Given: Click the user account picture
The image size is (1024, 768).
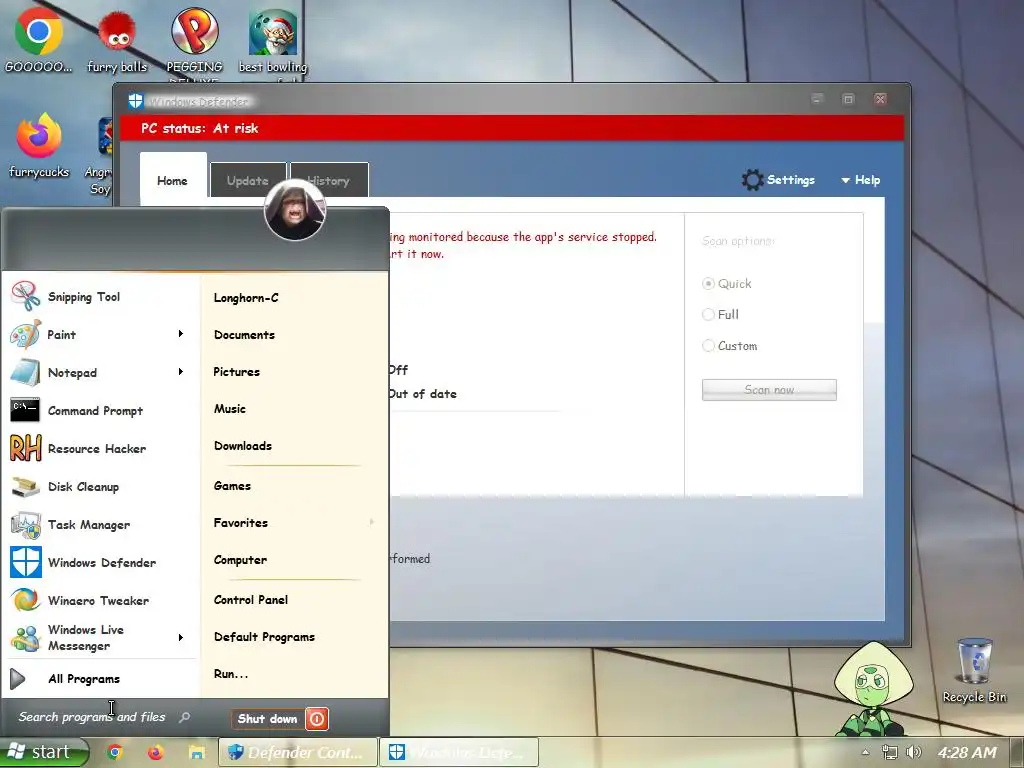Looking at the screenshot, I should 295,210.
